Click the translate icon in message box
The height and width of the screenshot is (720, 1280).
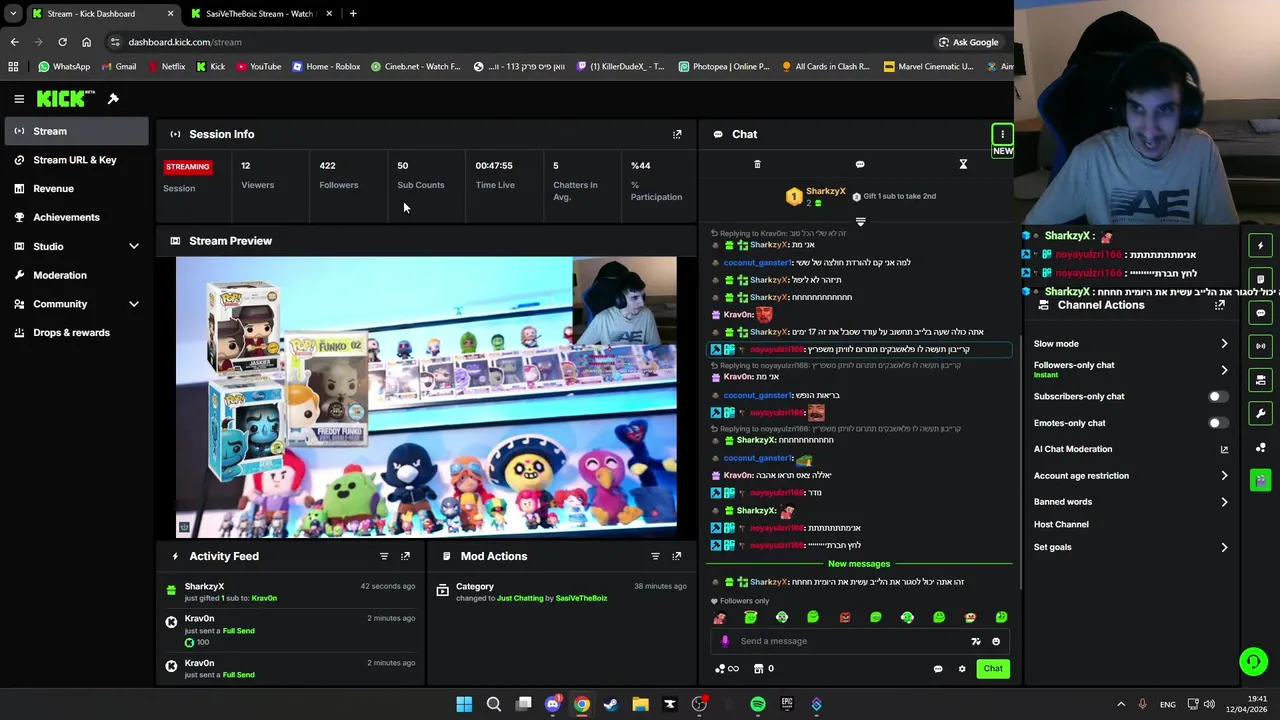[x=976, y=642]
